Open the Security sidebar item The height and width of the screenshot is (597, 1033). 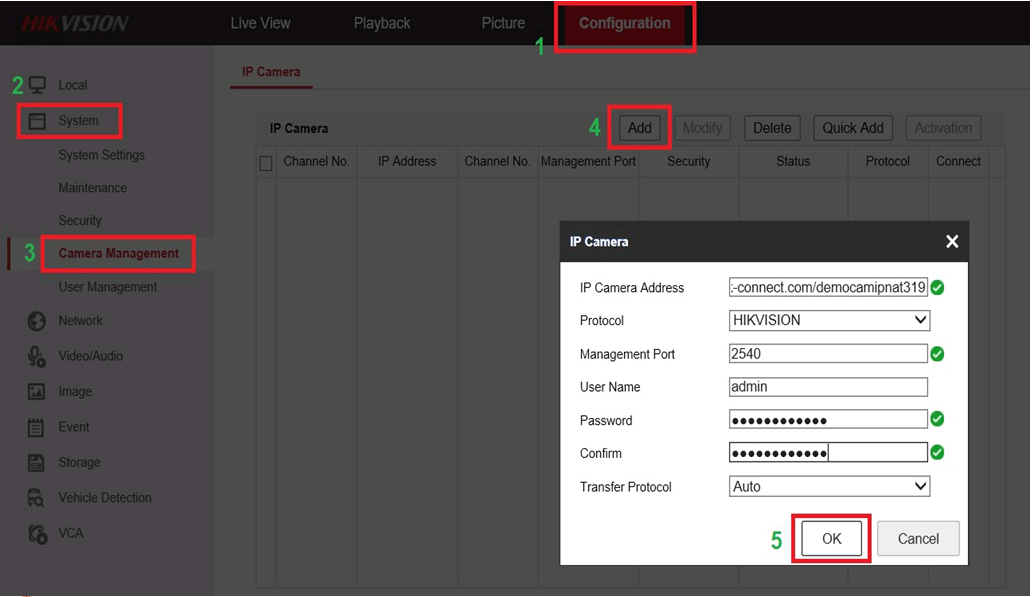[80, 221]
